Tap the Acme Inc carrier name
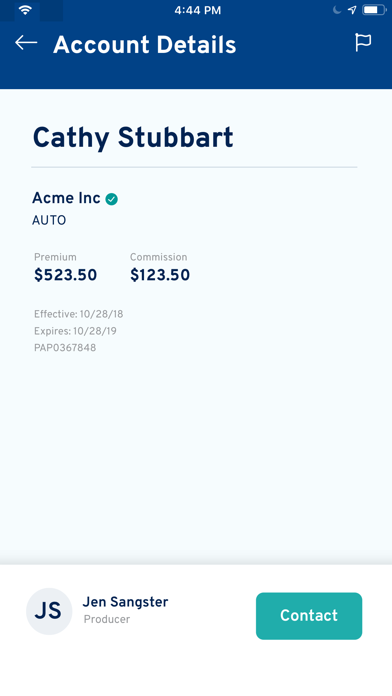This screenshot has height=696, width=392. pyautogui.click(x=66, y=198)
